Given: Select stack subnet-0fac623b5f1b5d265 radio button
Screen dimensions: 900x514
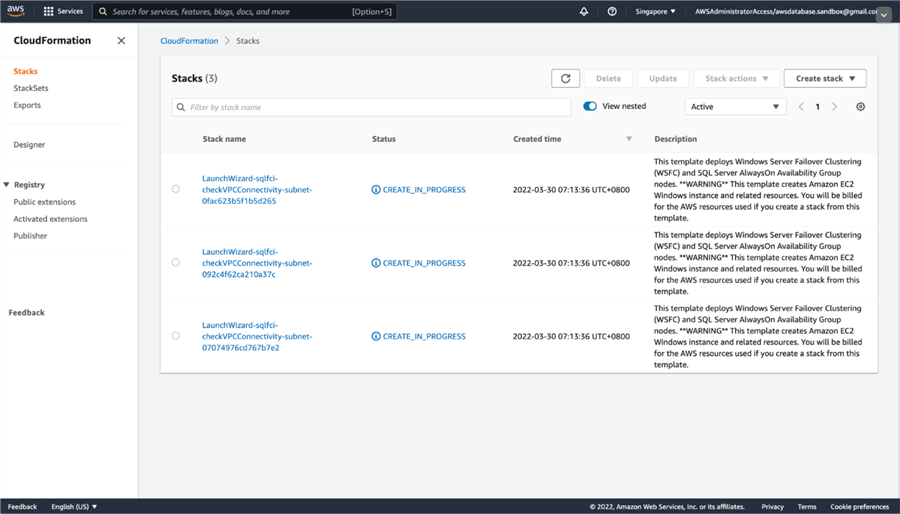Looking at the screenshot, I should (176, 189).
